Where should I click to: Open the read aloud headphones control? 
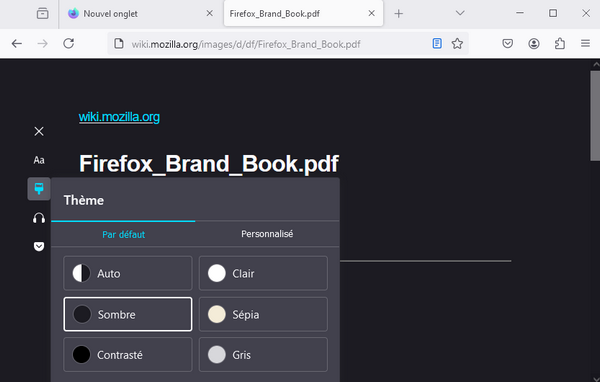coord(39,218)
